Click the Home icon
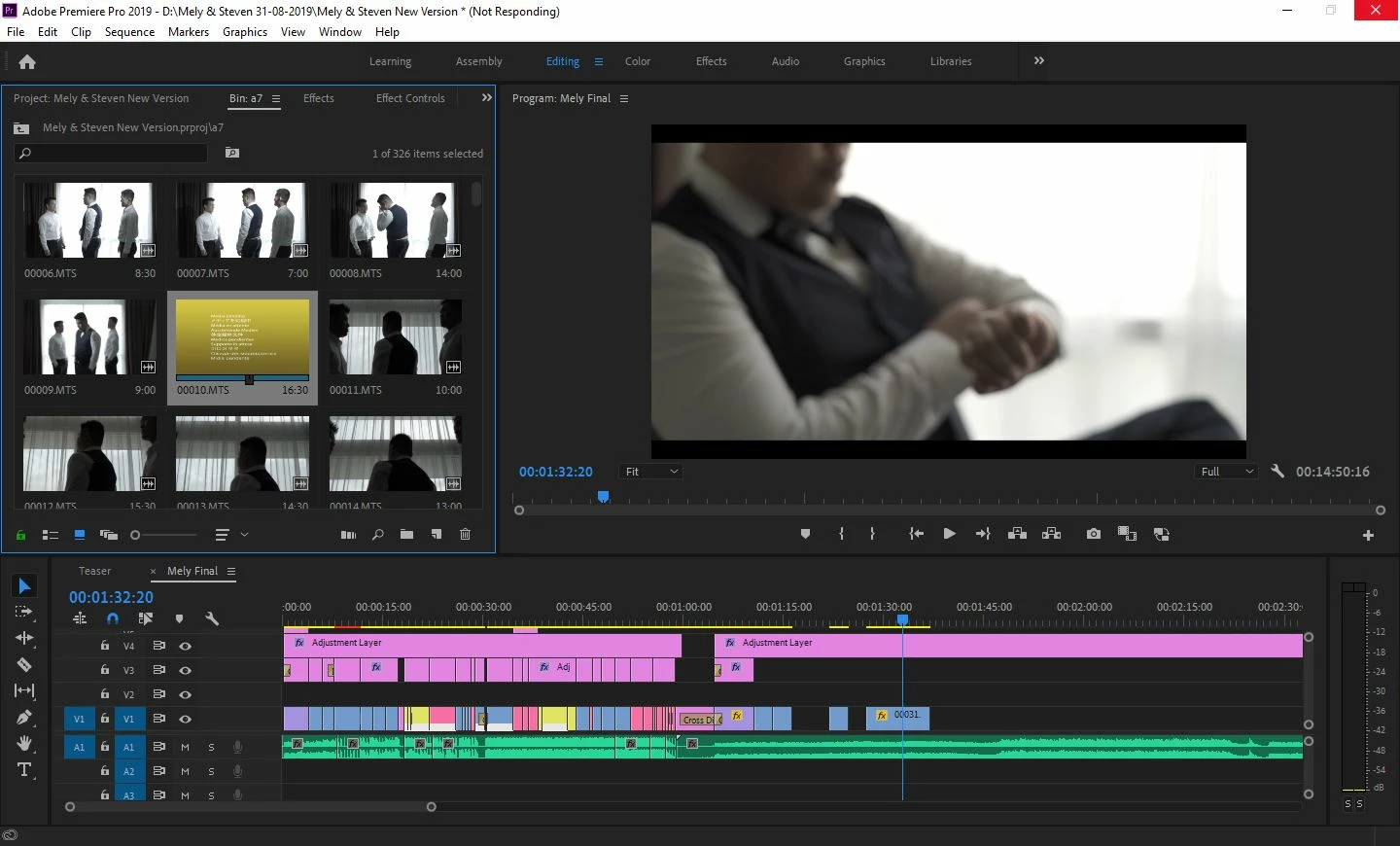The image size is (1400, 846). tap(27, 61)
